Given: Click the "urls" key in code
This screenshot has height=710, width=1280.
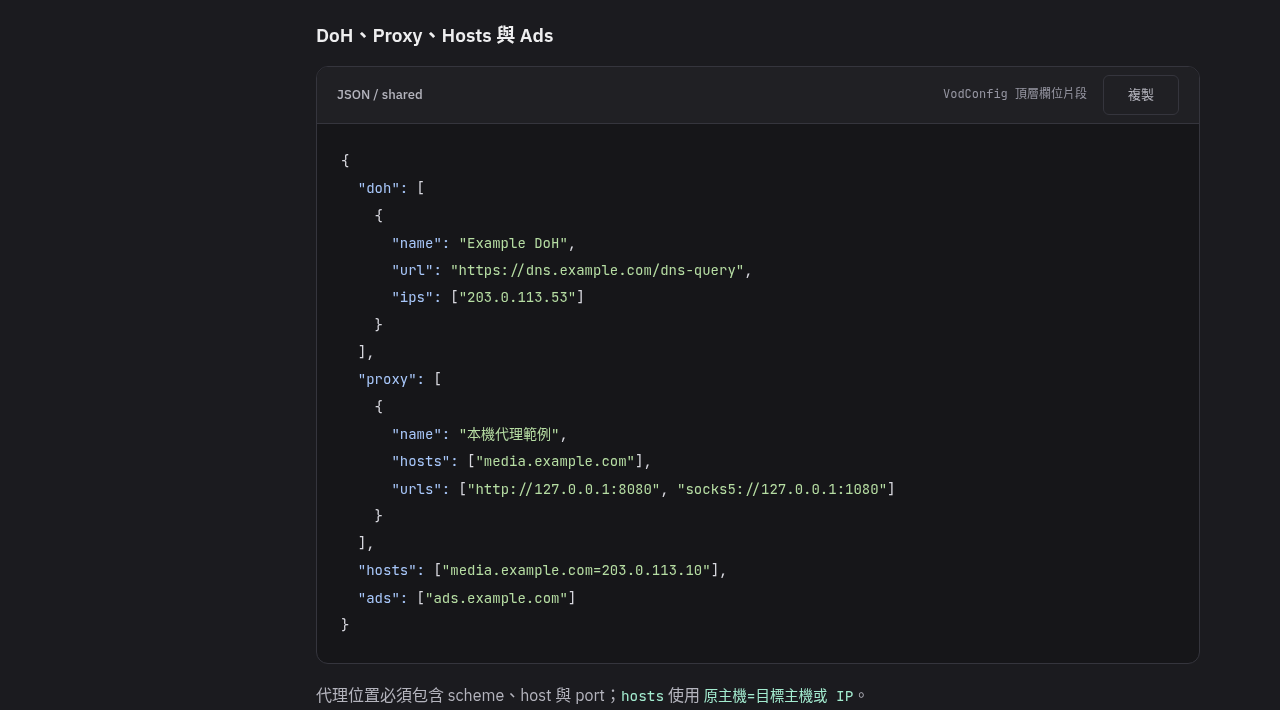Looking at the screenshot, I should 417,489.
